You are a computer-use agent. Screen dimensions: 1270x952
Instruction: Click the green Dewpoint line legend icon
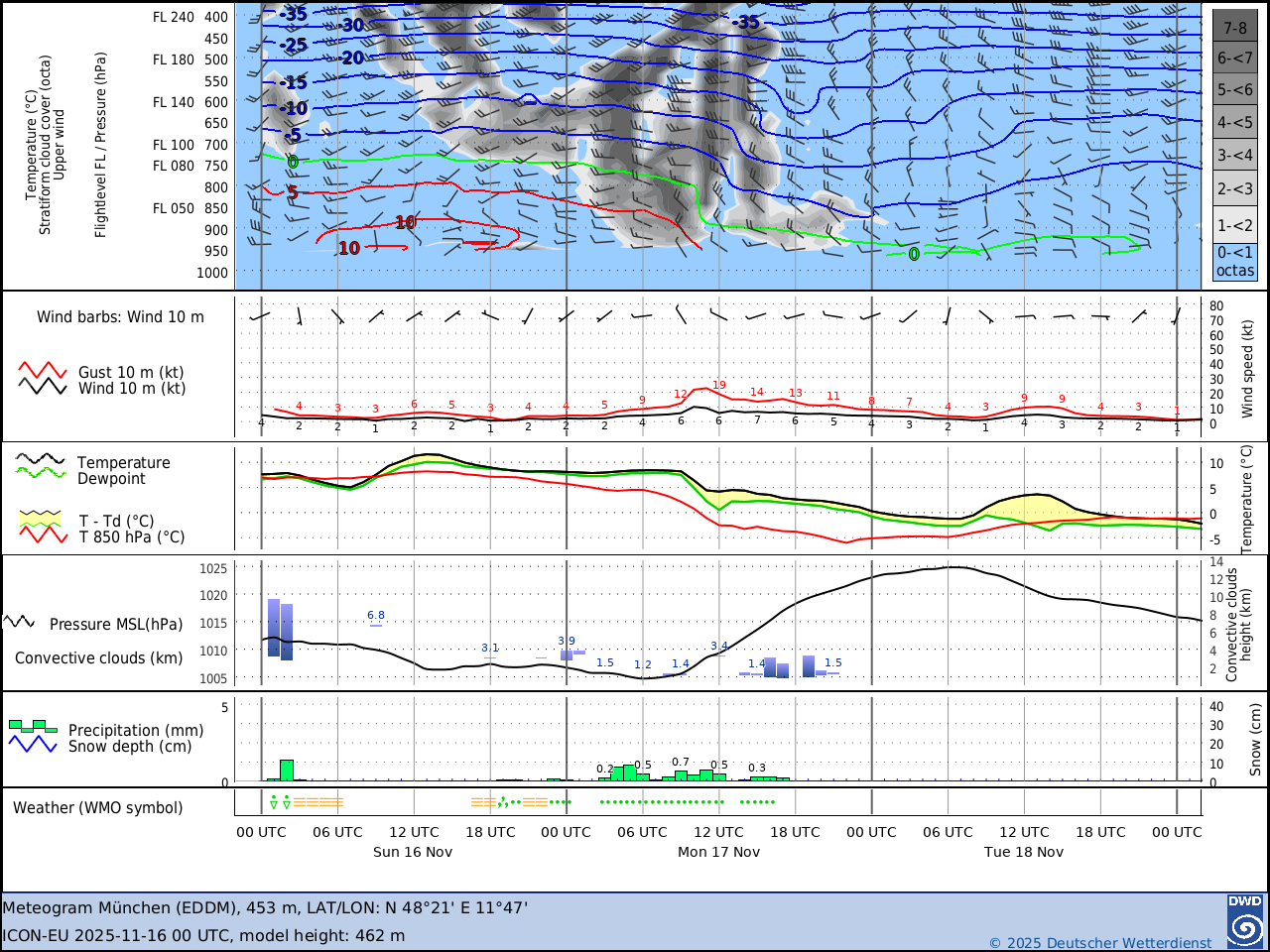point(41,473)
